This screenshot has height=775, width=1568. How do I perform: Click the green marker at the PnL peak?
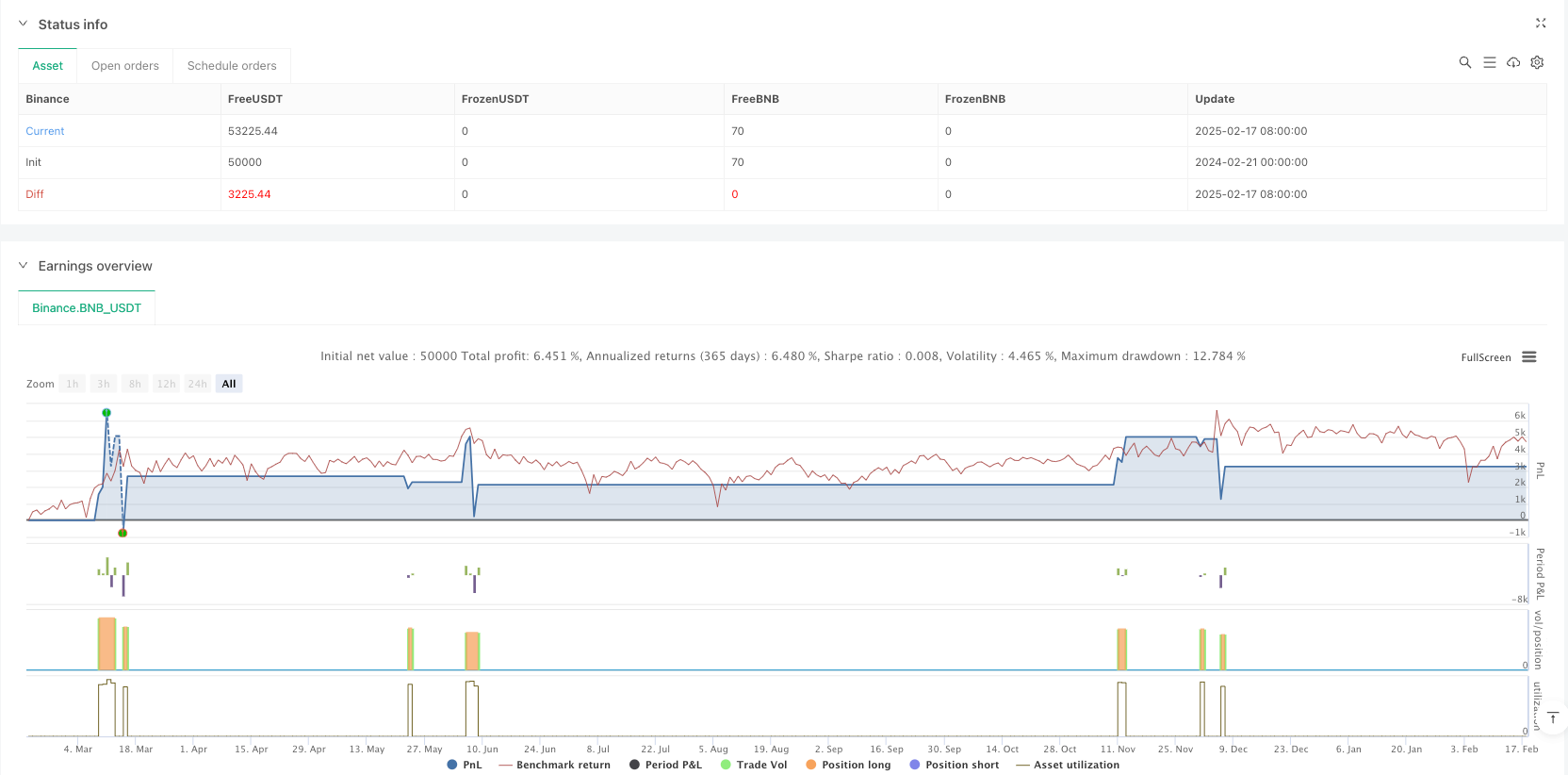[x=106, y=413]
